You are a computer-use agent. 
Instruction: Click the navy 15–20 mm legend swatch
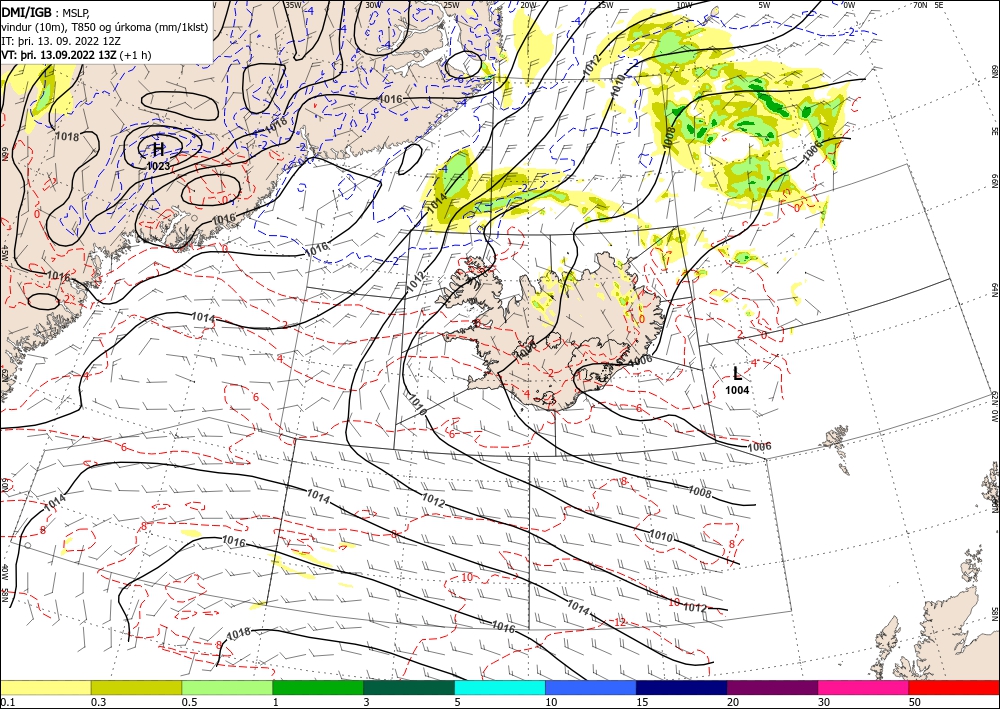pos(682,687)
